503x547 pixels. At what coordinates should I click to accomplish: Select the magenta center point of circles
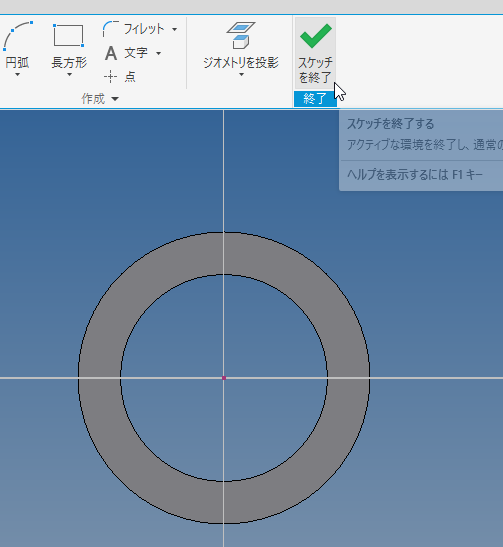[x=224, y=378]
